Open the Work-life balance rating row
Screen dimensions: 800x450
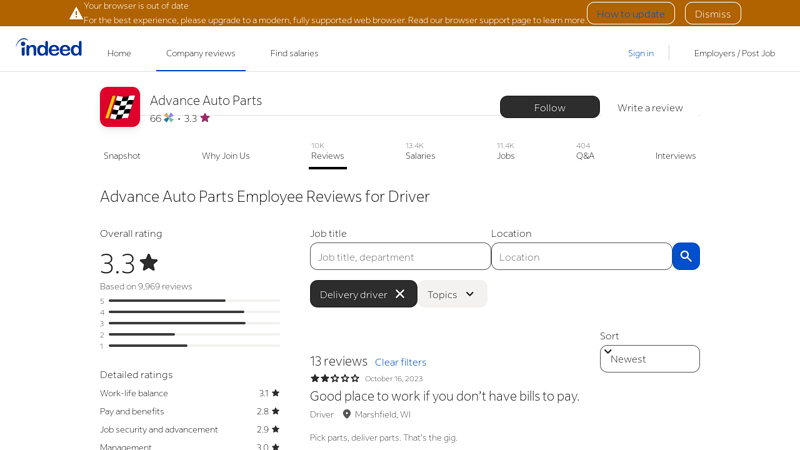point(190,393)
